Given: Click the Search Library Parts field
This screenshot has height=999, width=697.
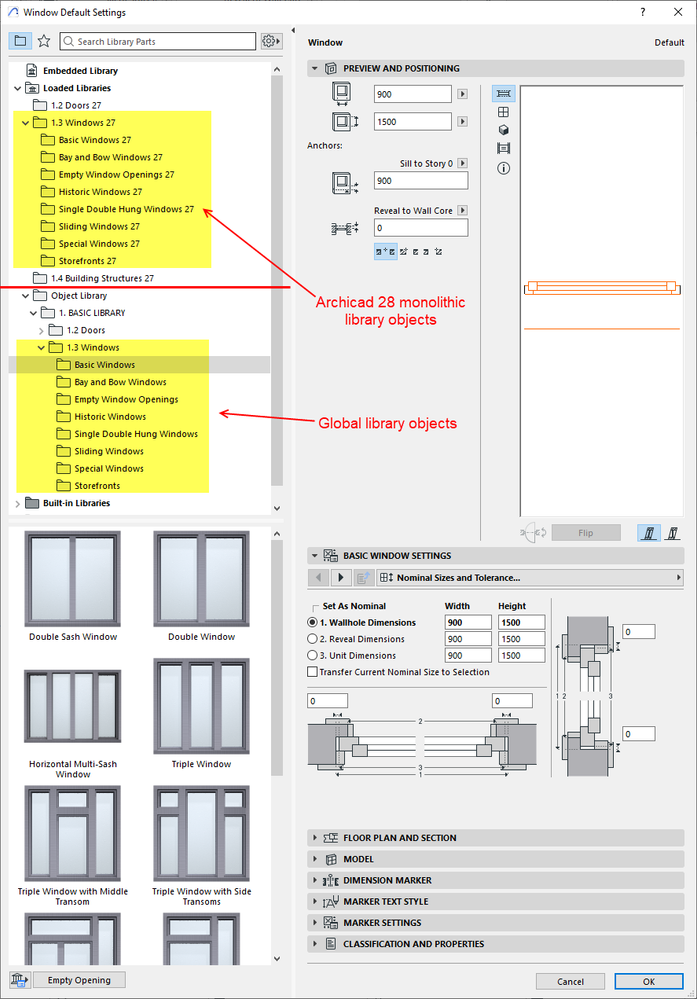Looking at the screenshot, I should (158, 41).
